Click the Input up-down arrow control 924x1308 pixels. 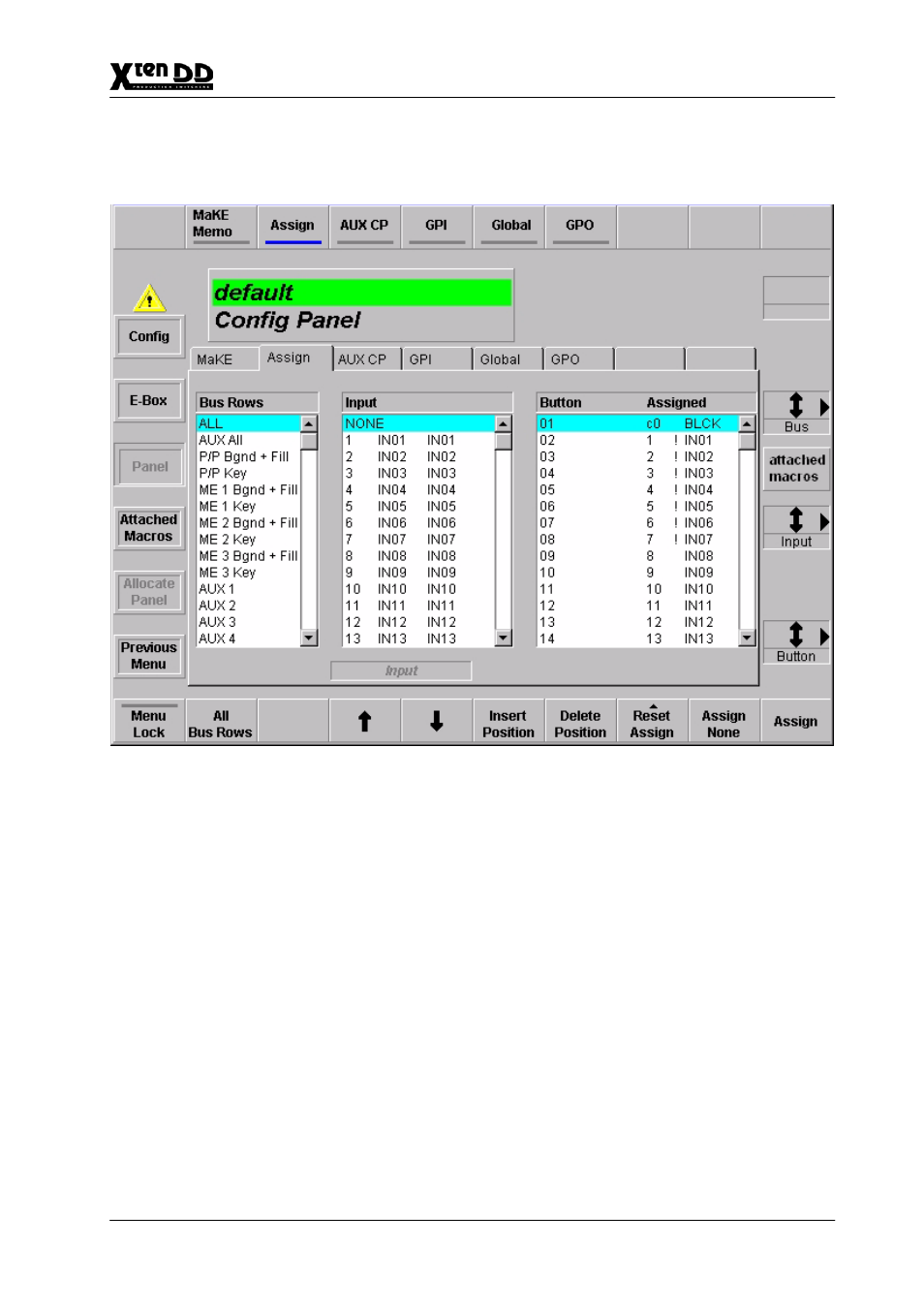coord(795,521)
